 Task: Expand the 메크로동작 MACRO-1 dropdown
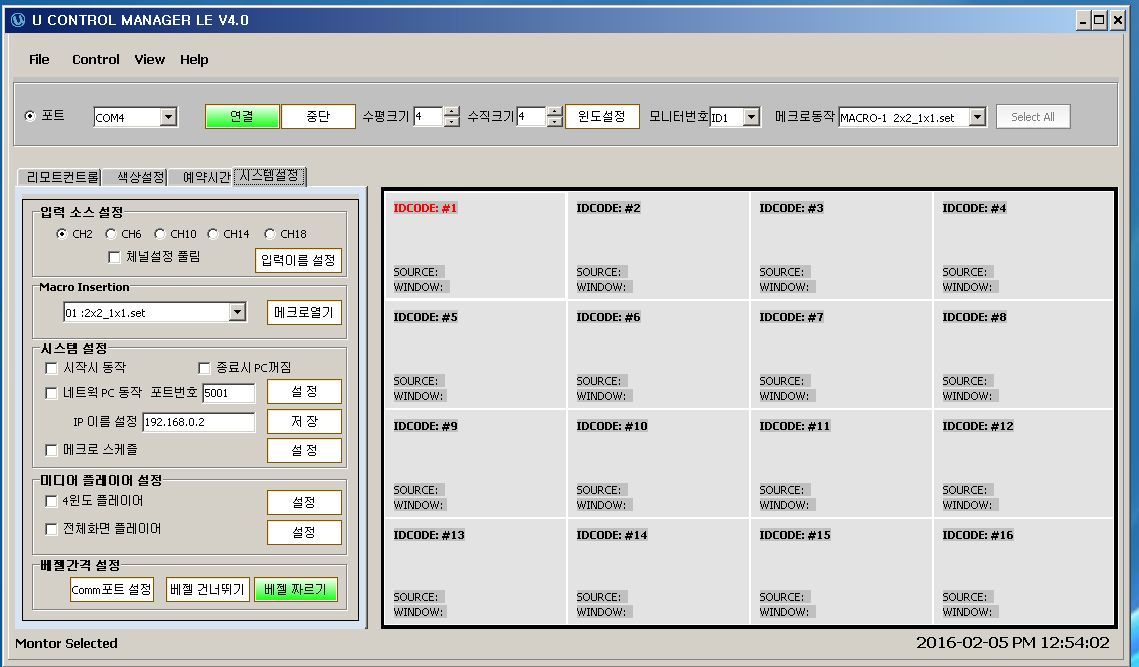tap(977, 117)
